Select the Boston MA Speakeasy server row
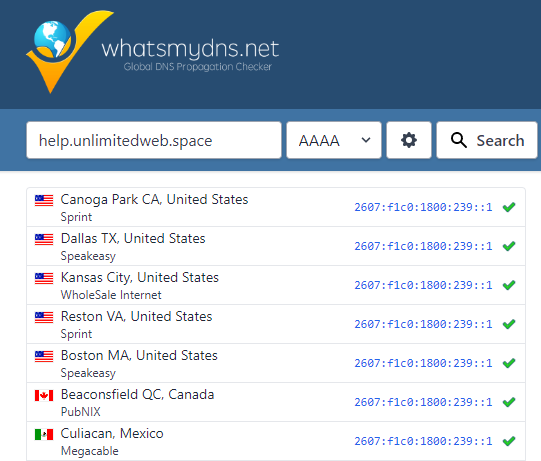This screenshot has width=541, height=461. 276,363
